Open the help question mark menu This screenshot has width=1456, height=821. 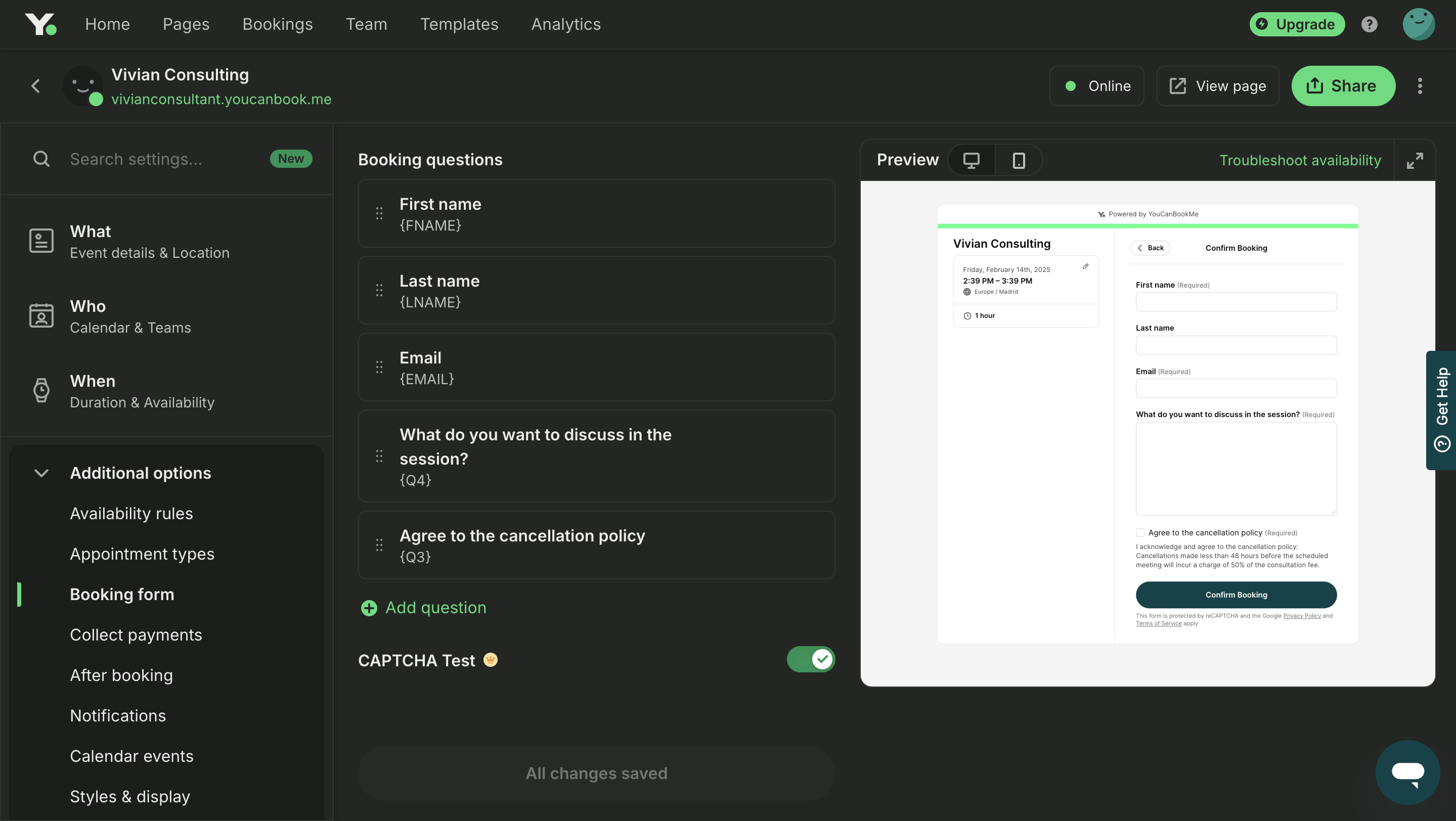[1370, 24]
